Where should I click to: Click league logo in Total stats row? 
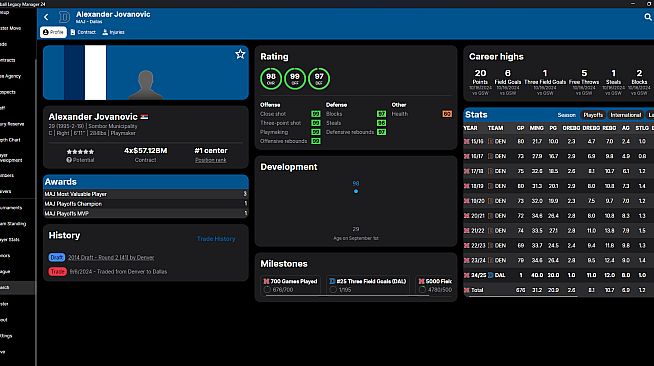pyautogui.click(x=467, y=290)
